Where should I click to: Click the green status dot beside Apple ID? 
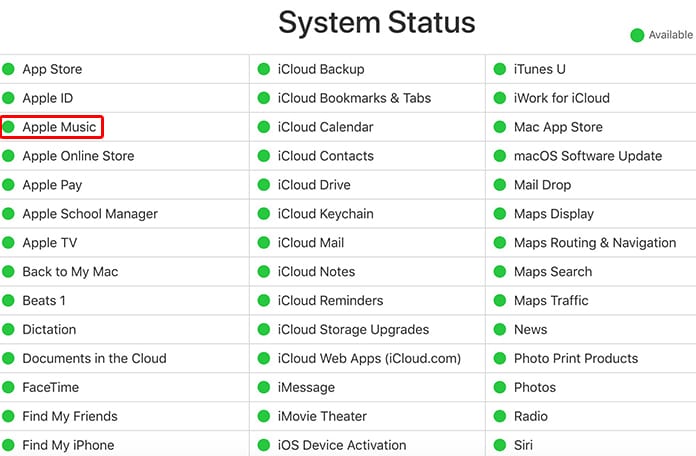click(8, 98)
